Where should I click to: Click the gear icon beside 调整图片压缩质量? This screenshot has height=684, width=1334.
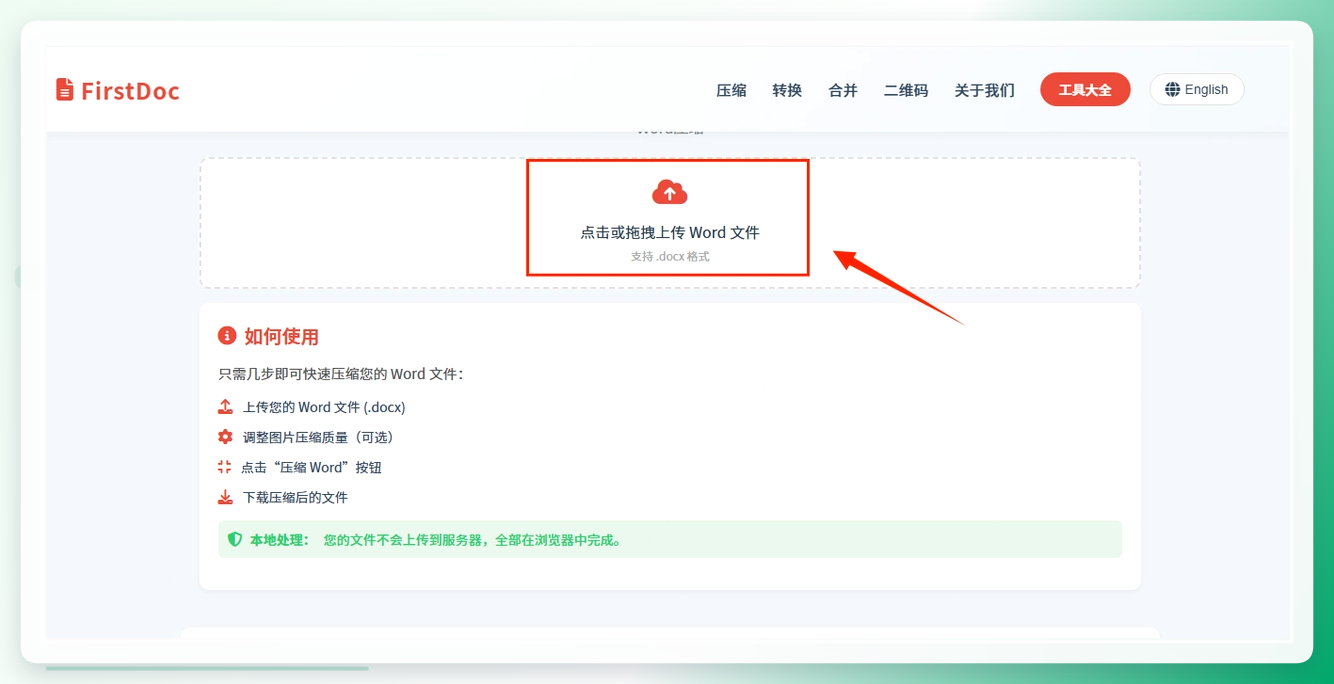point(225,437)
